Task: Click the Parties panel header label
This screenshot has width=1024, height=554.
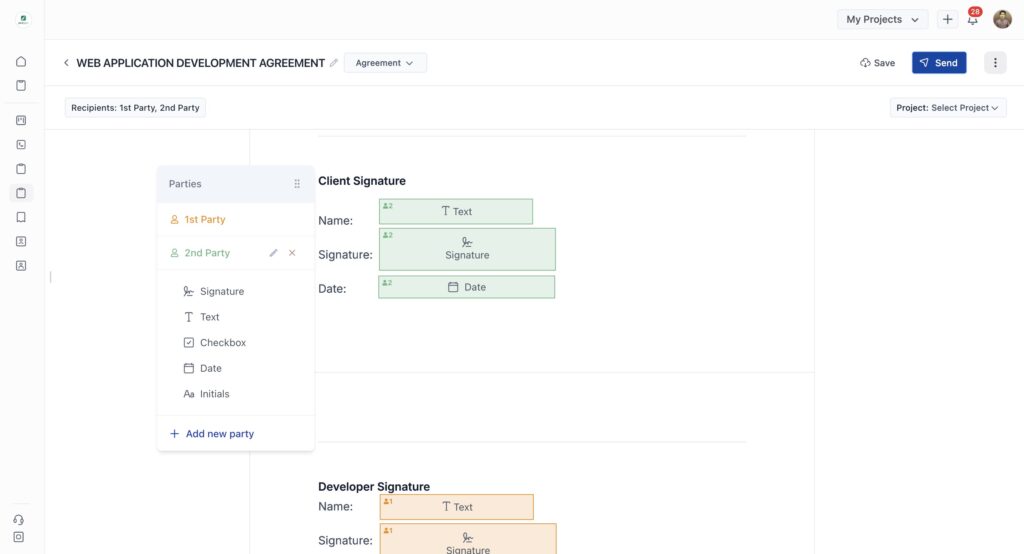Action: coord(185,184)
